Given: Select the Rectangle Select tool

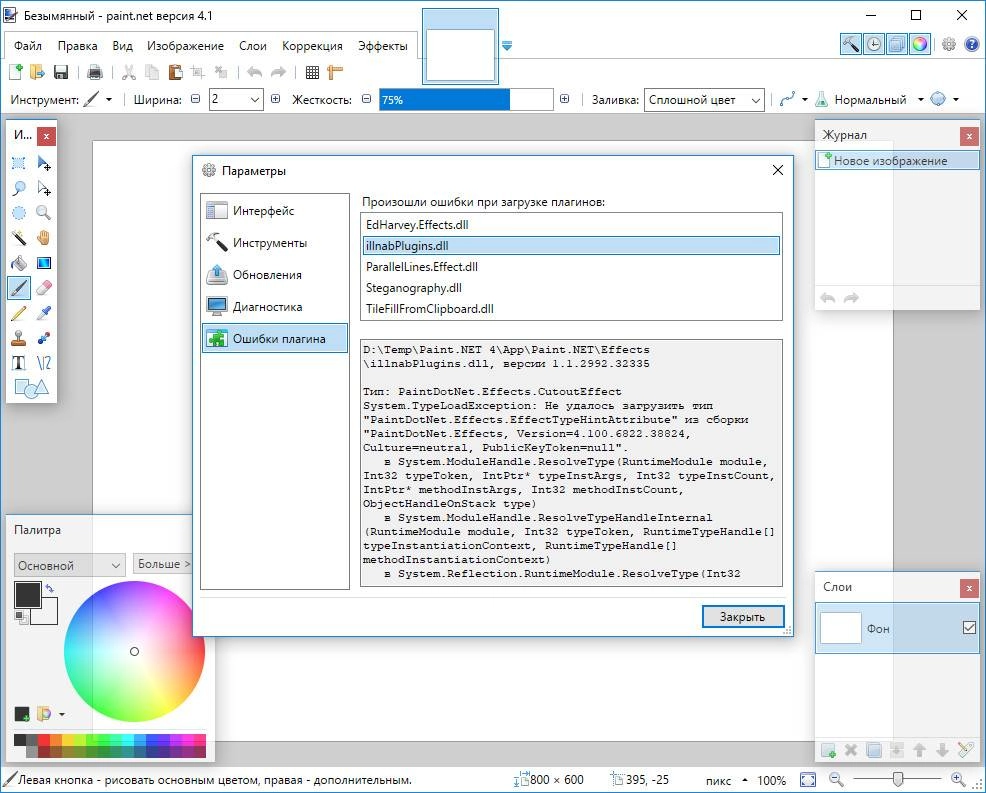Looking at the screenshot, I should pos(19,164).
